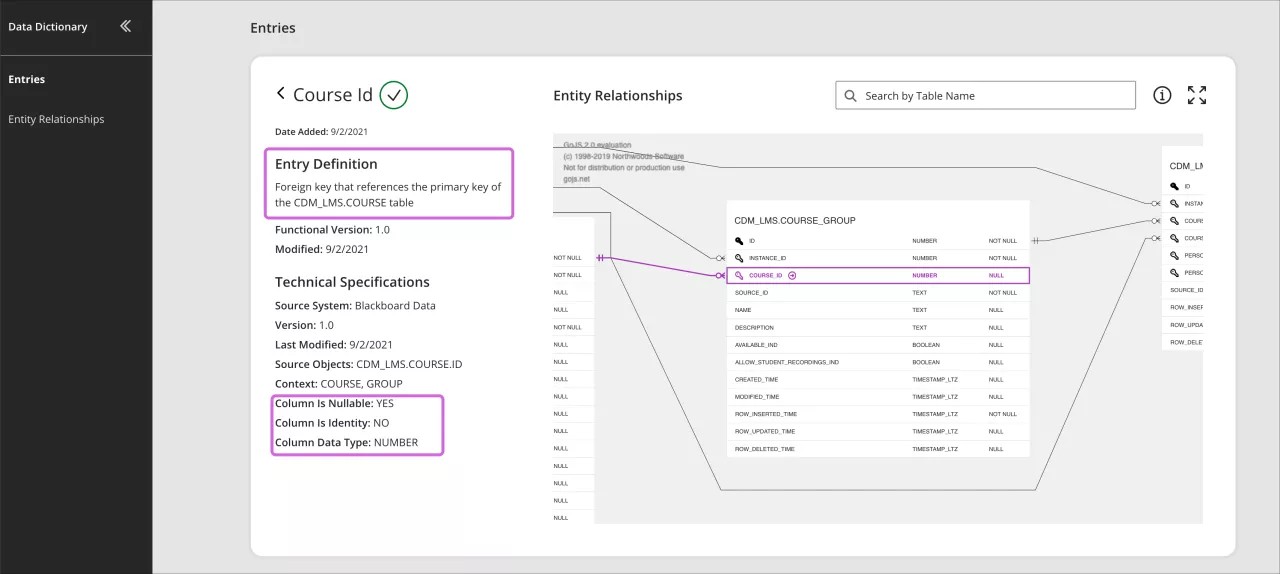
Task: Click the purple key icon beside COURSE_ID
Action: pyautogui.click(x=739, y=275)
